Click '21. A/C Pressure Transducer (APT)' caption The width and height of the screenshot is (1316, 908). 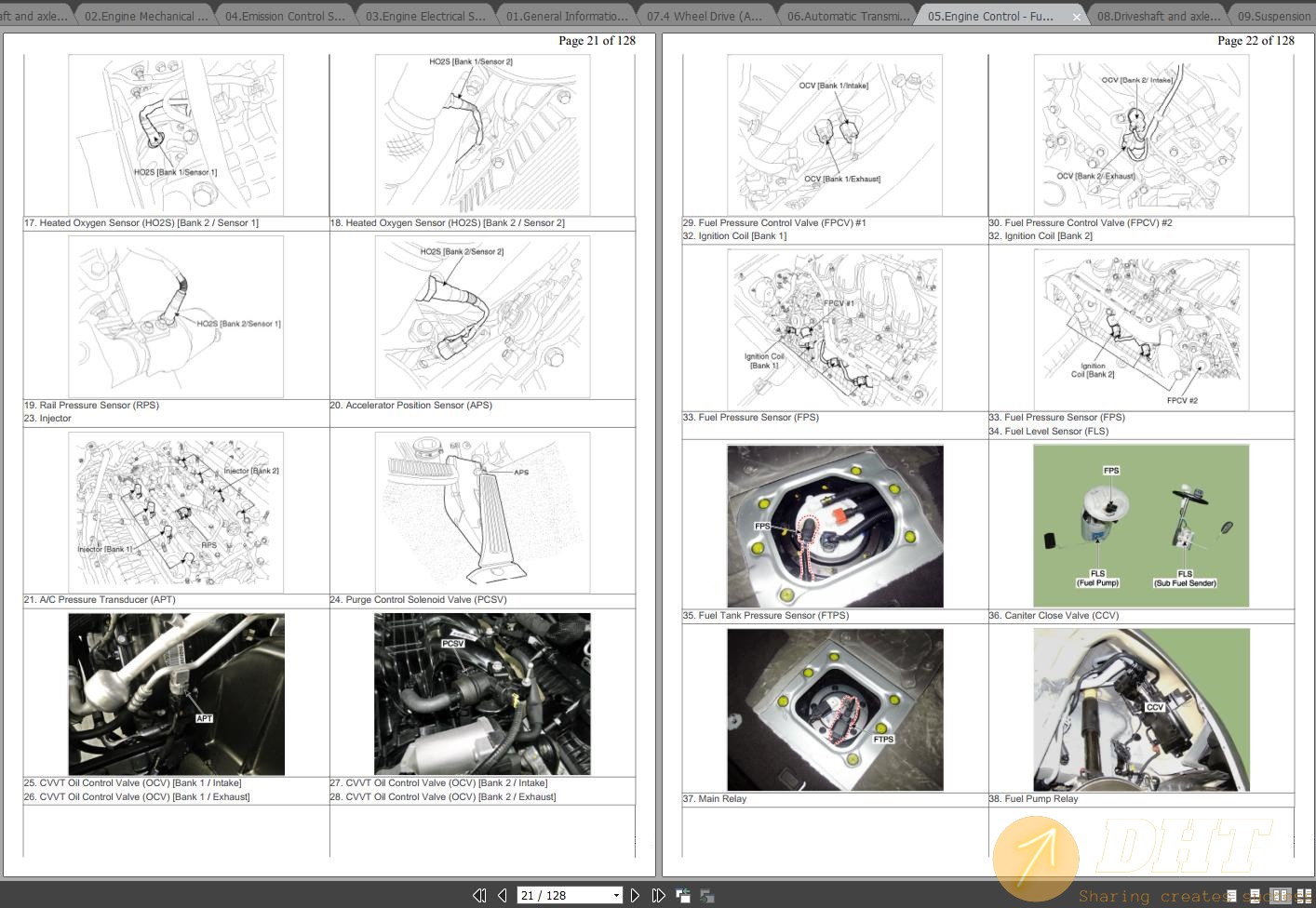click(x=100, y=600)
